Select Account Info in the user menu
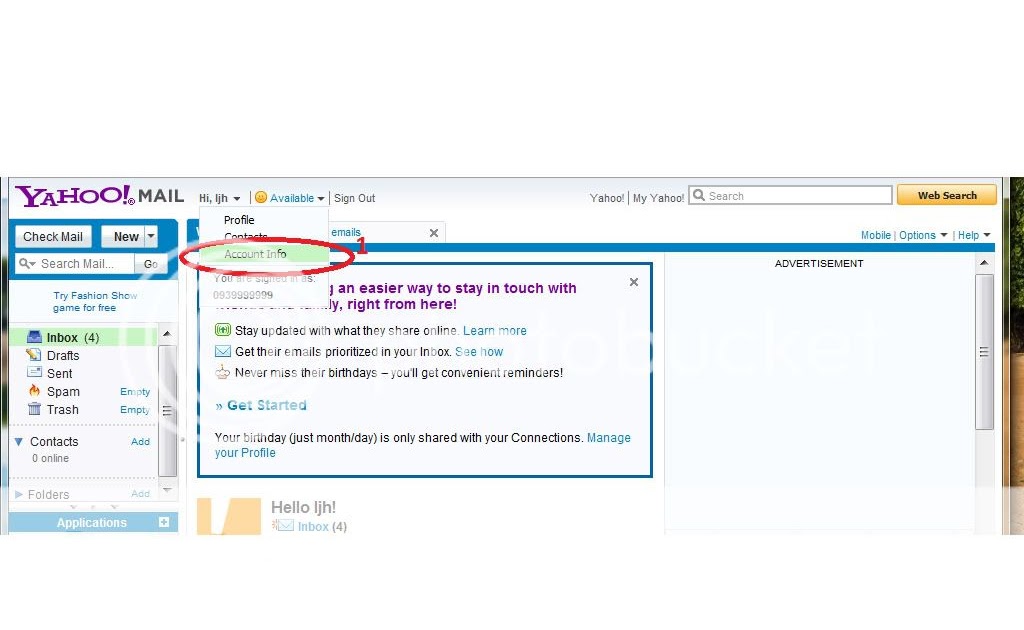The image size is (1024, 630). pyautogui.click(x=255, y=254)
